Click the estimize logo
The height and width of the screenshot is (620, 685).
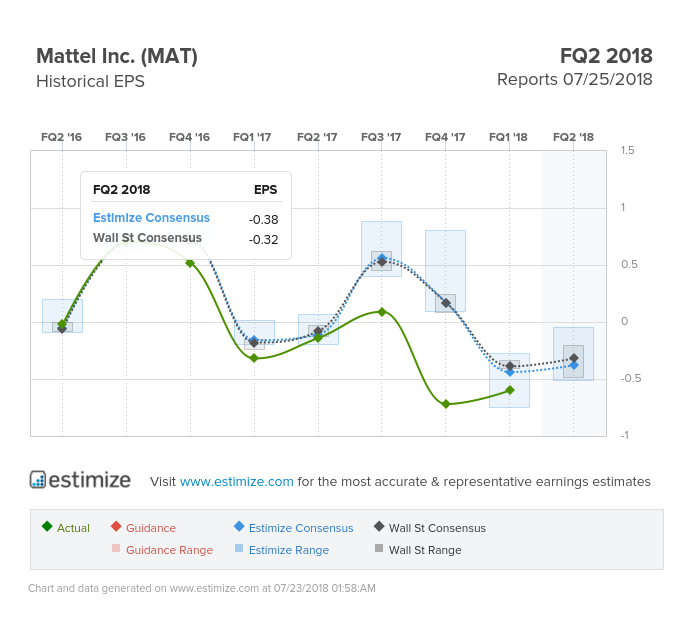80,480
